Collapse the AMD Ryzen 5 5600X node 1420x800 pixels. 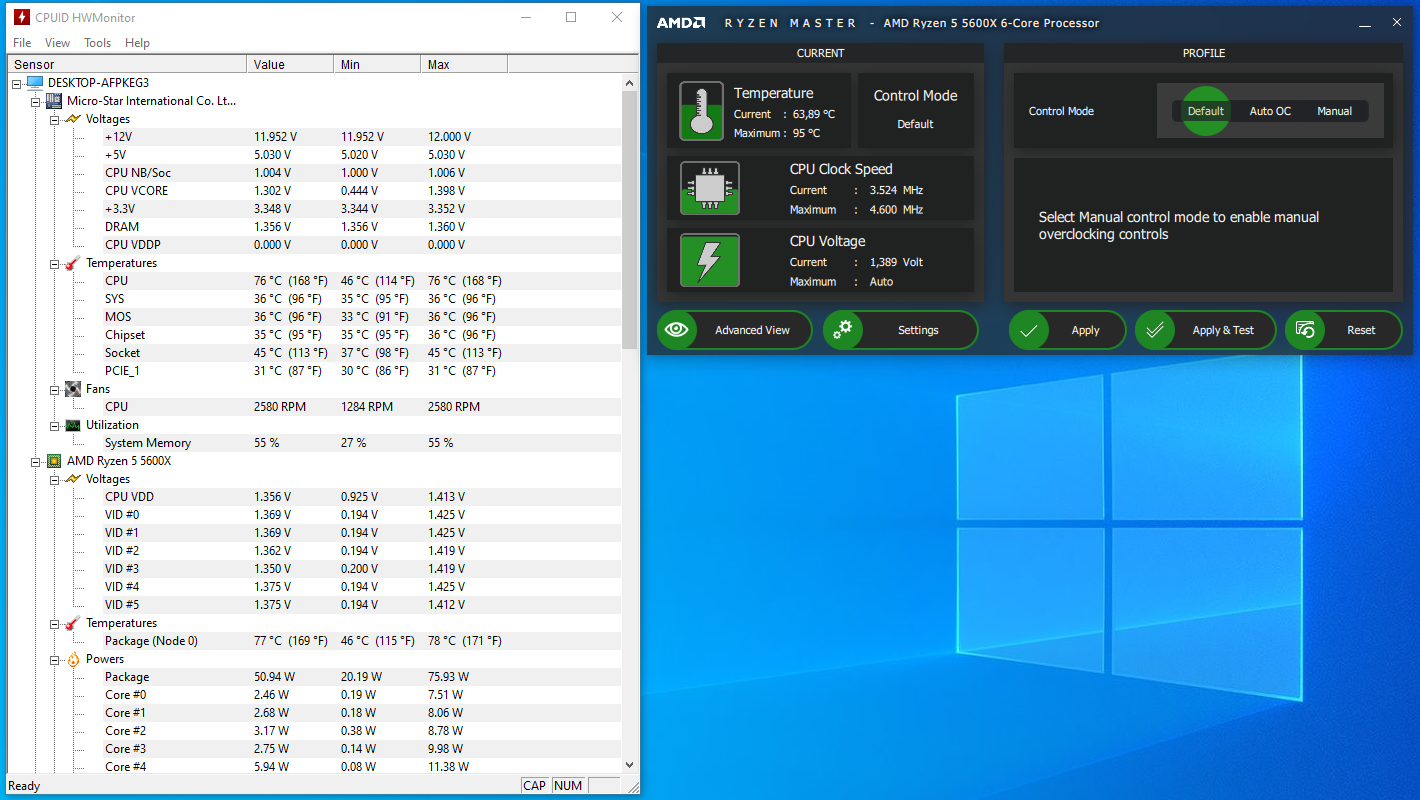pos(36,461)
